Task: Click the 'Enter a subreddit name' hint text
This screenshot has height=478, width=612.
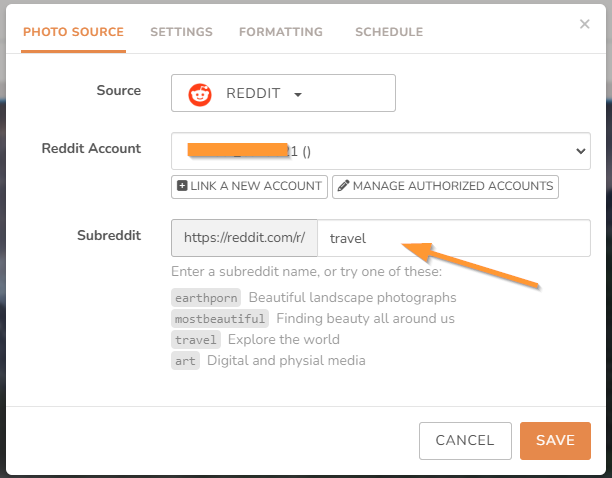Action: coord(306,271)
